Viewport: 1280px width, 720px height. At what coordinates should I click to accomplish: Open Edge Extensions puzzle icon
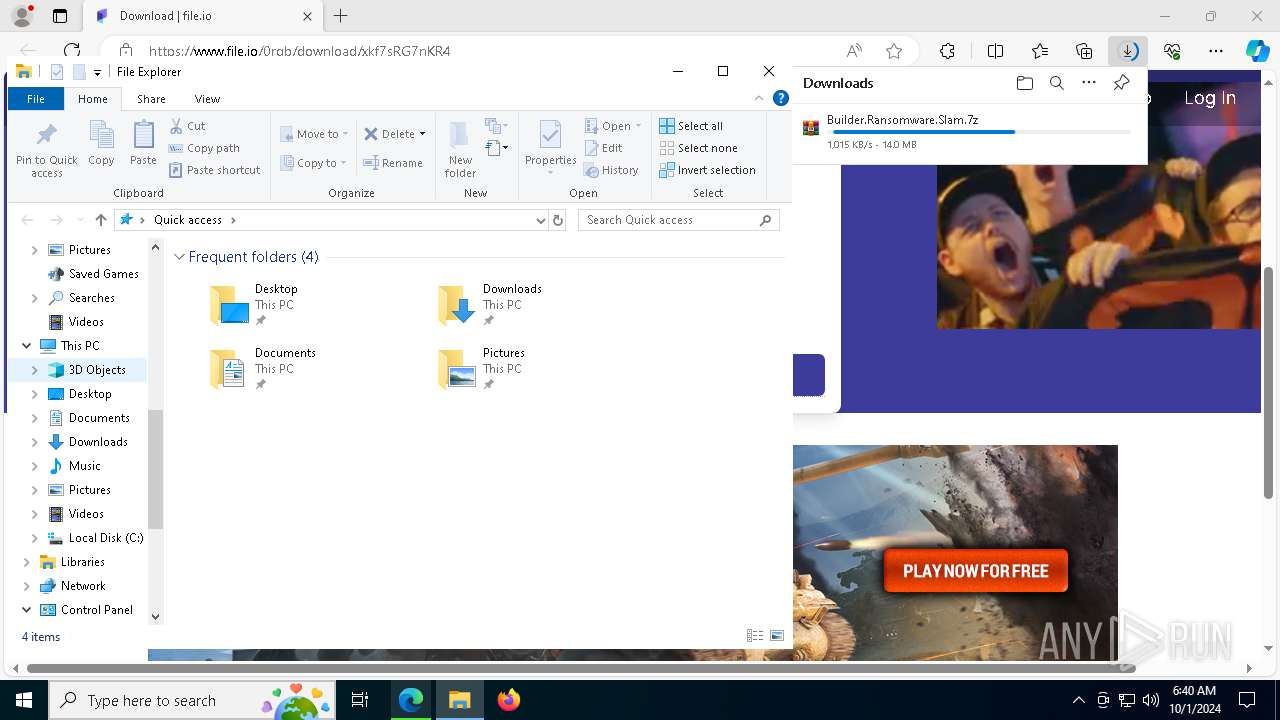pyautogui.click(x=947, y=51)
